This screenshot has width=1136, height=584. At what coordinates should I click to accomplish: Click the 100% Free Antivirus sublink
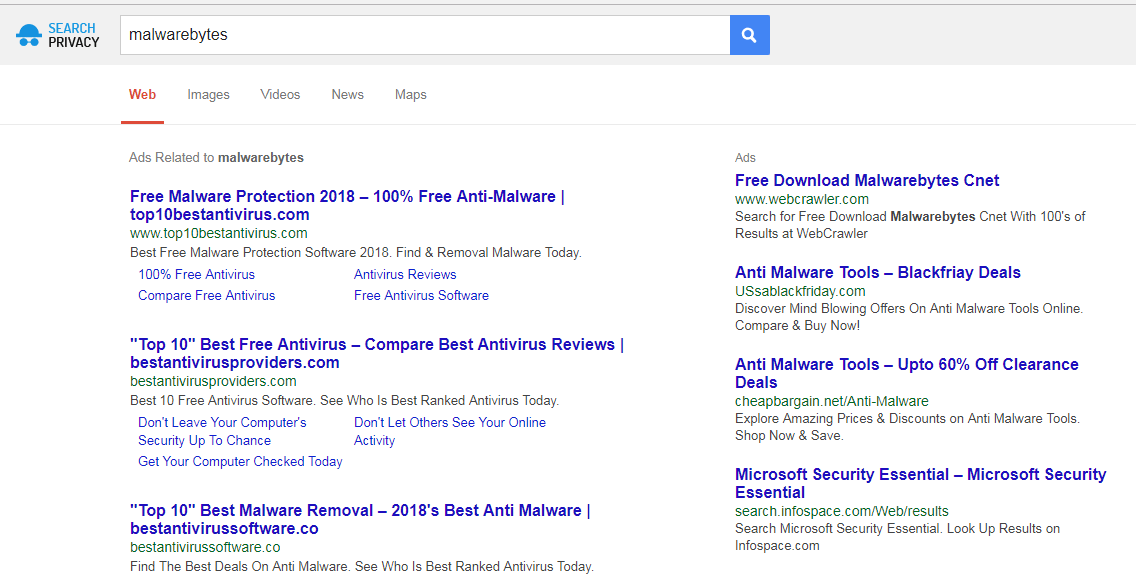pos(196,275)
